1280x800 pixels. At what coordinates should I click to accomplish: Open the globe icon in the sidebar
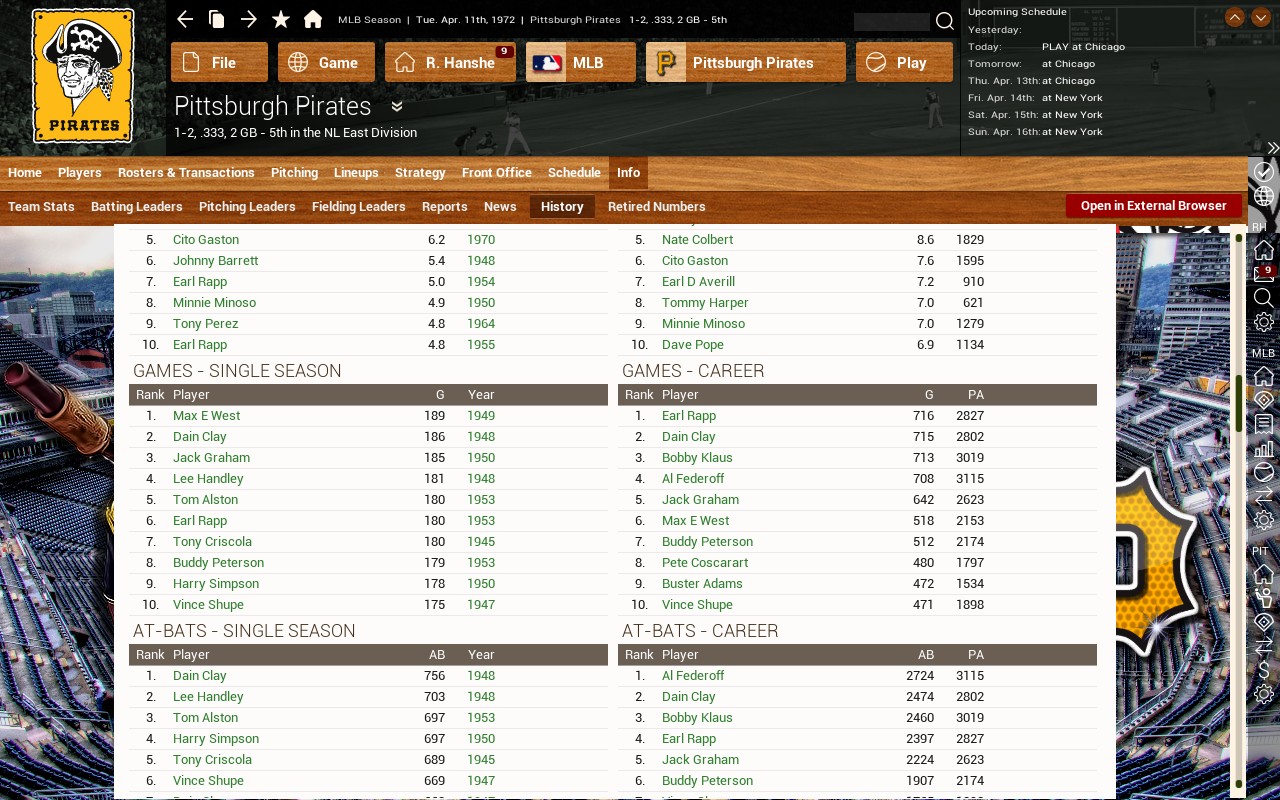tap(1263, 194)
